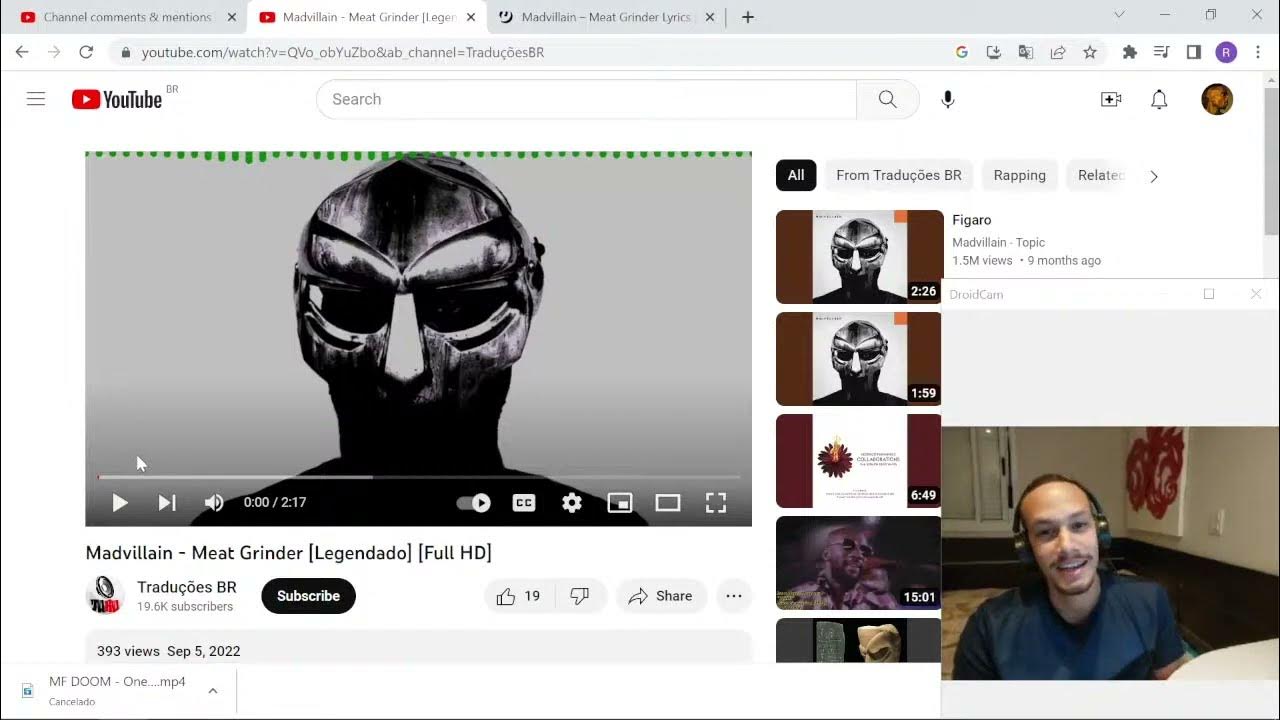The width and height of the screenshot is (1280, 720).
Task: Open the more actions three-dot menu
Action: coord(734,596)
